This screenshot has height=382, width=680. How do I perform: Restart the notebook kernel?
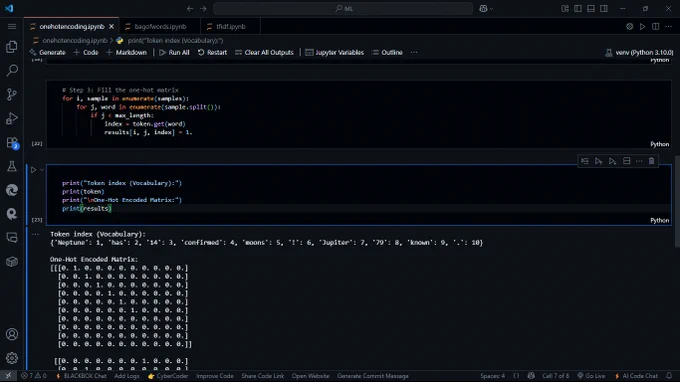[212, 52]
